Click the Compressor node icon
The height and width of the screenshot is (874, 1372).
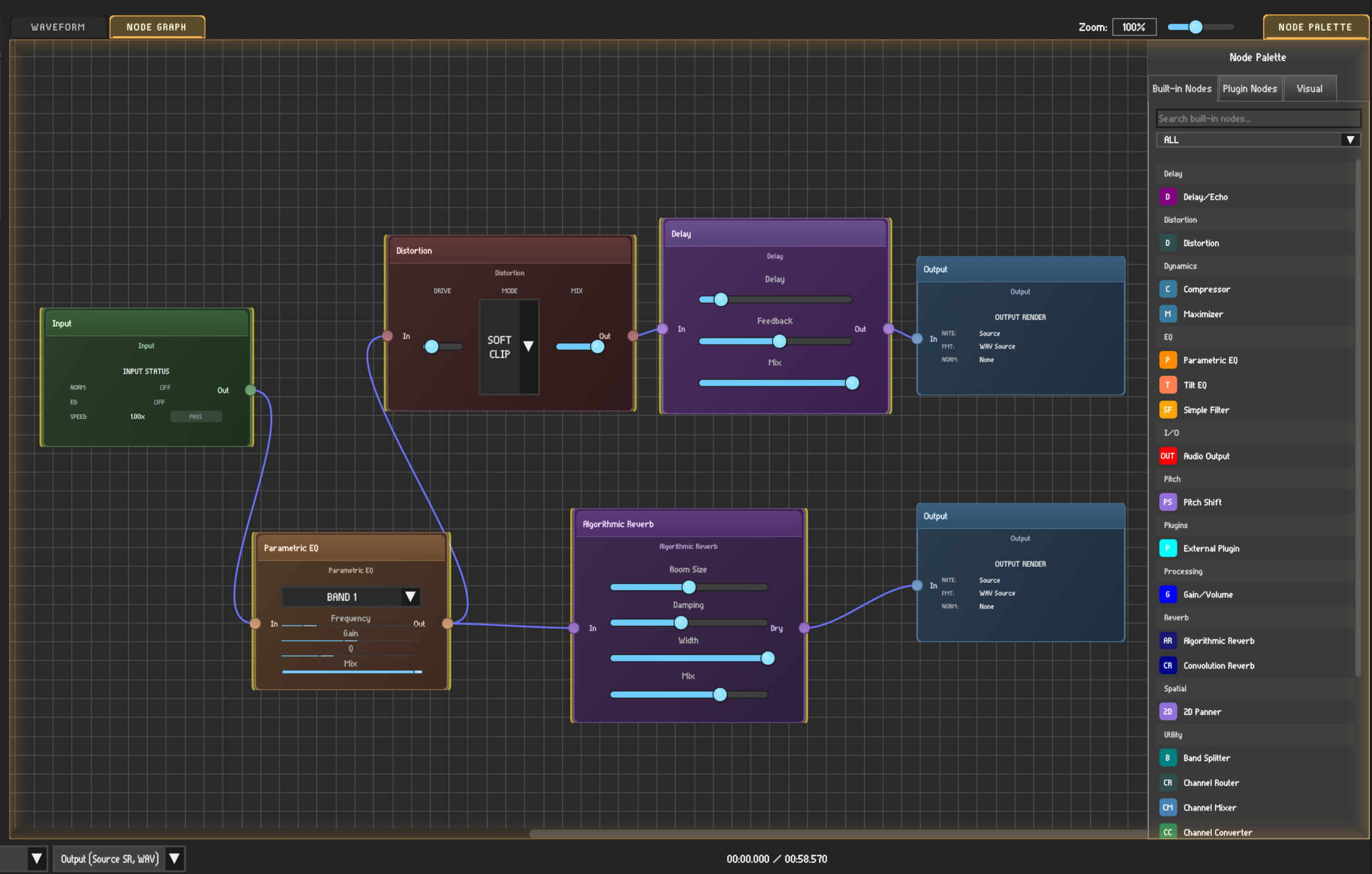(1167, 289)
